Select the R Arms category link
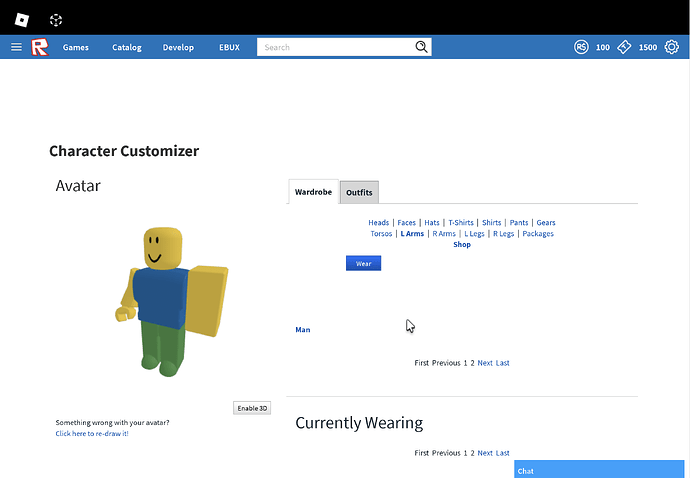The width and height of the screenshot is (690, 478). pos(444,233)
